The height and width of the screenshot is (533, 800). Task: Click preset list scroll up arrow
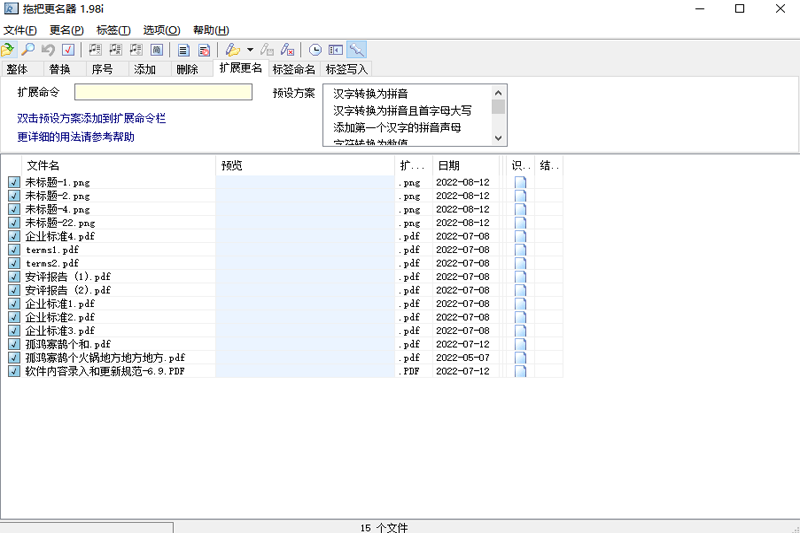pyautogui.click(x=498, y=93)
